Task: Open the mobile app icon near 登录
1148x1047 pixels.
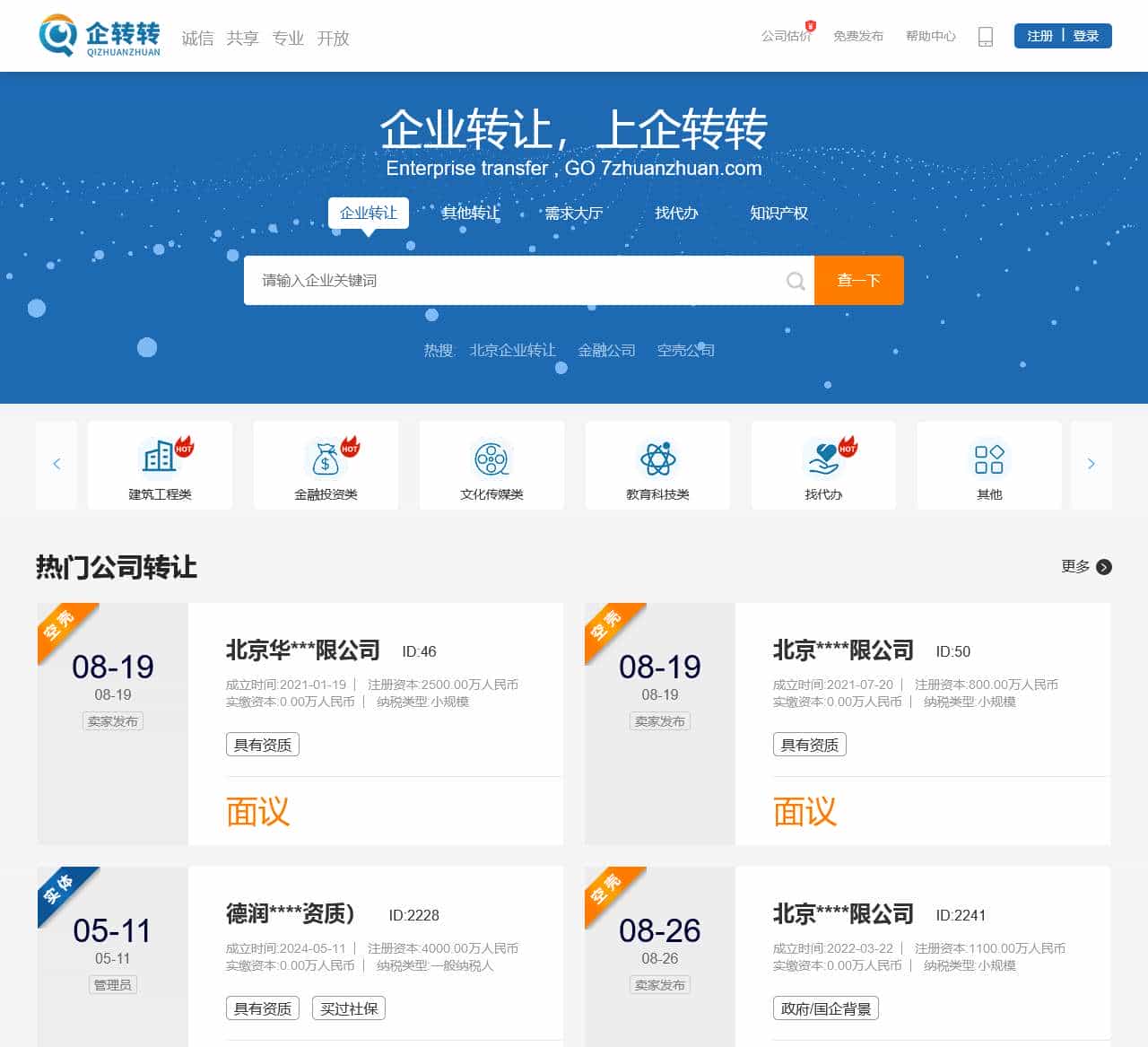Action: (x=985, y=37)
